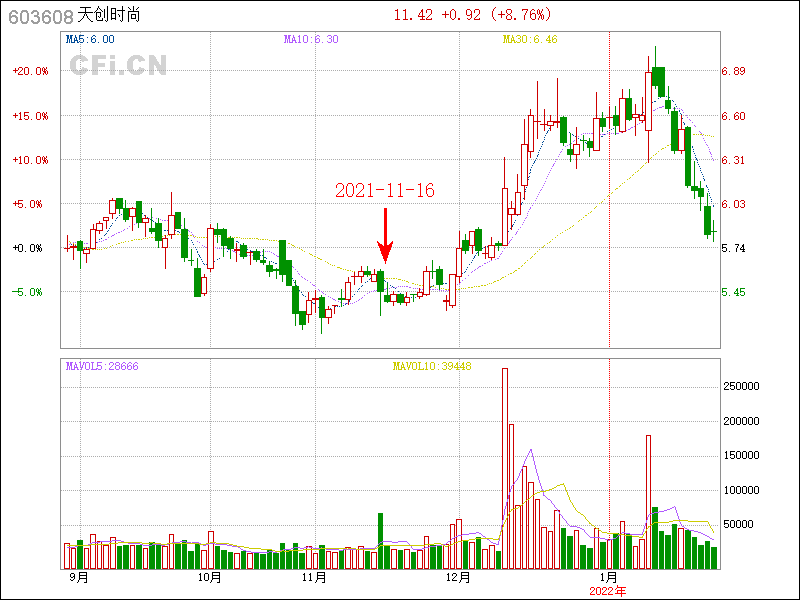Click the 6.60 price axis value
This screenshot has width=800, height=600.
733,116
